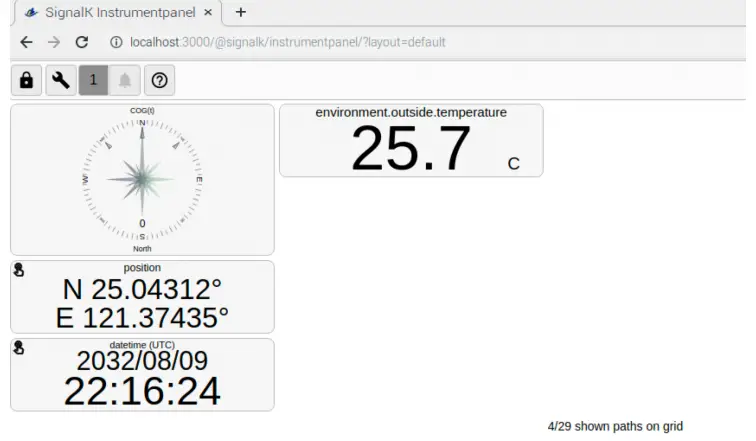
Task: Click the COG(t) compass widget
Action: tap(142, 179)
